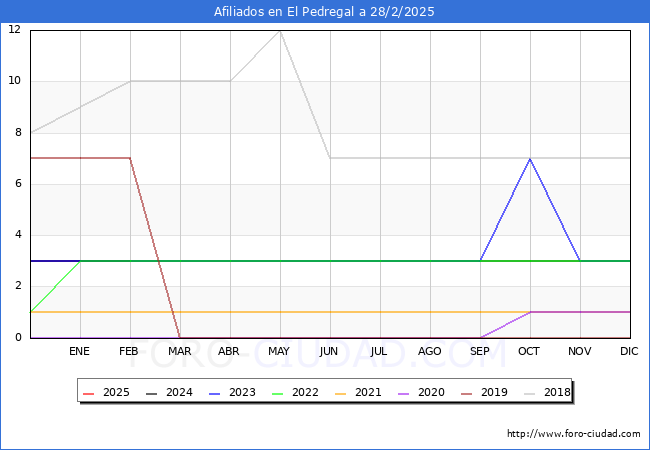The width and height of the screenshot is (650, 450).
Task: Click the gray 2018 legend color marker
Action: [529, 393]
